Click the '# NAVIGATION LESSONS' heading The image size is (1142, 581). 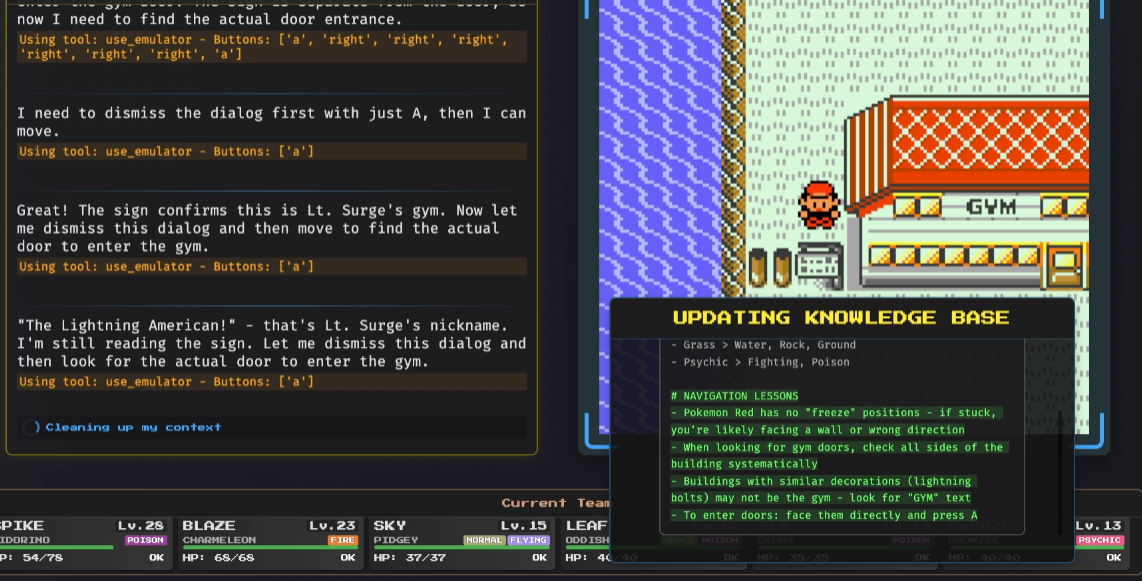click(x=734, y=396)
